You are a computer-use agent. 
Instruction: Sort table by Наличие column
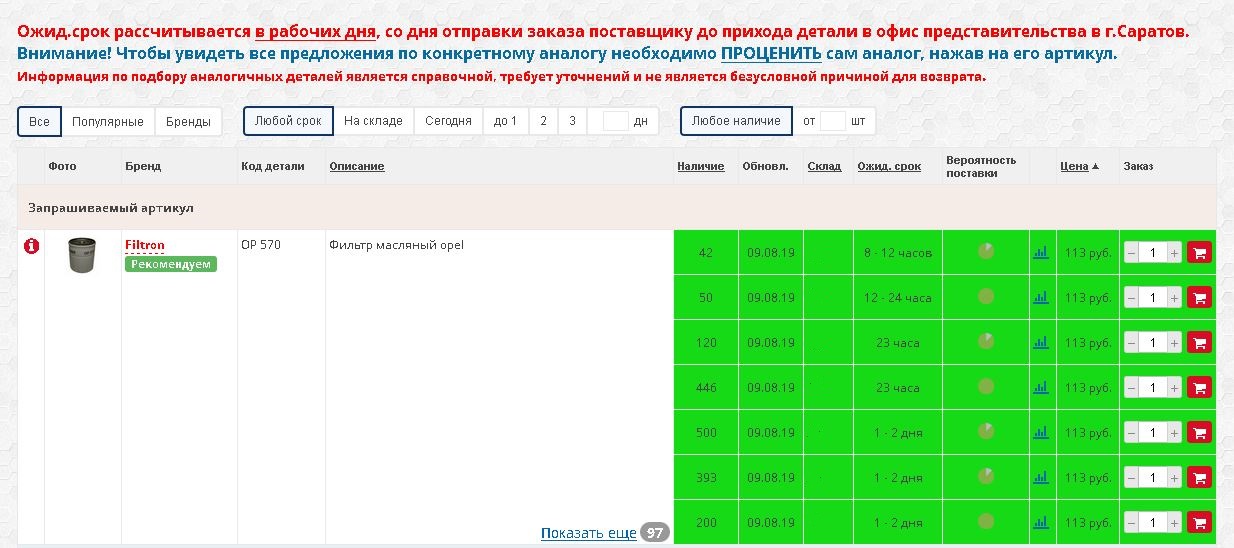[700, 166]
